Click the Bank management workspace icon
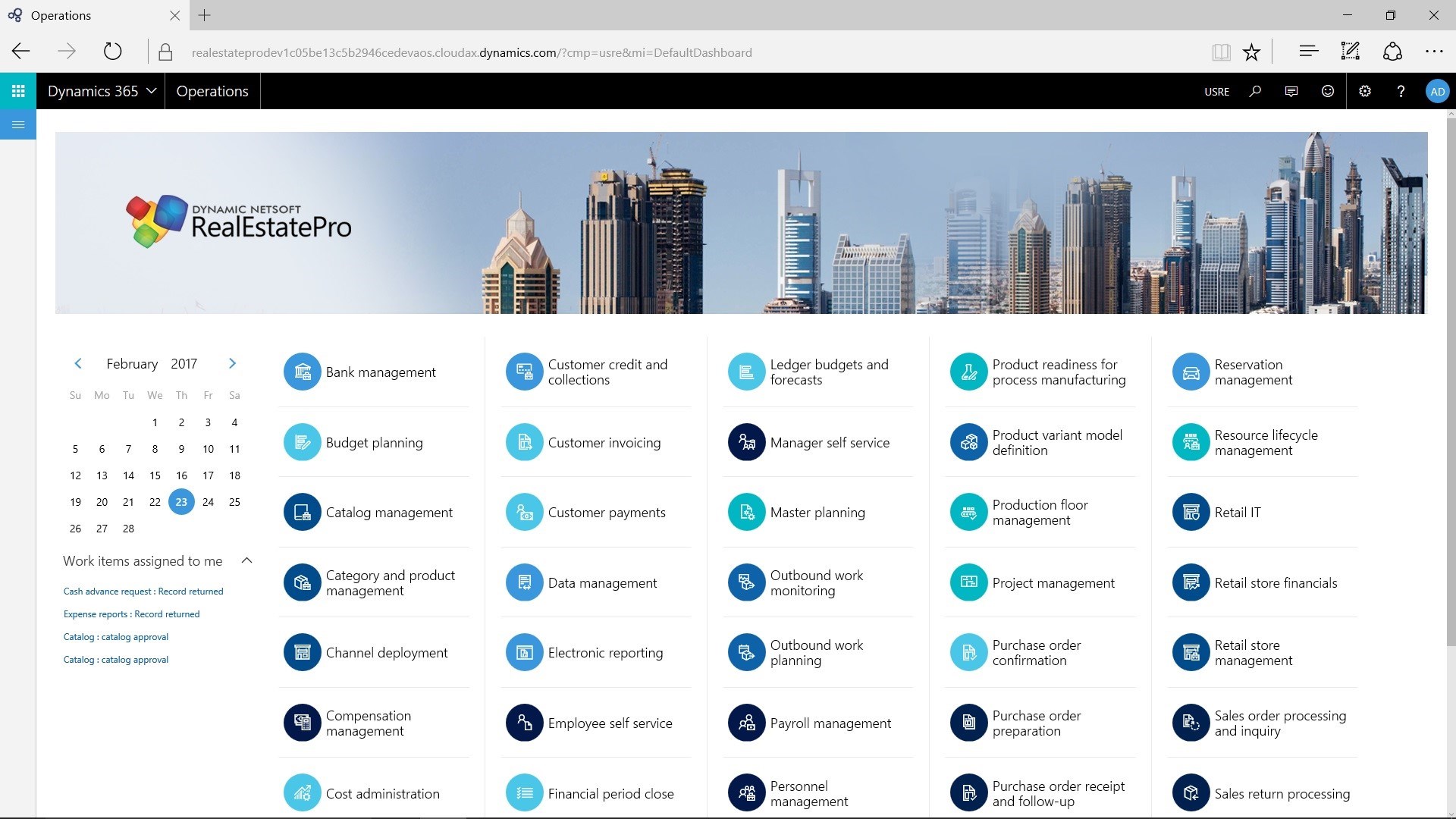 click(303, 372)
